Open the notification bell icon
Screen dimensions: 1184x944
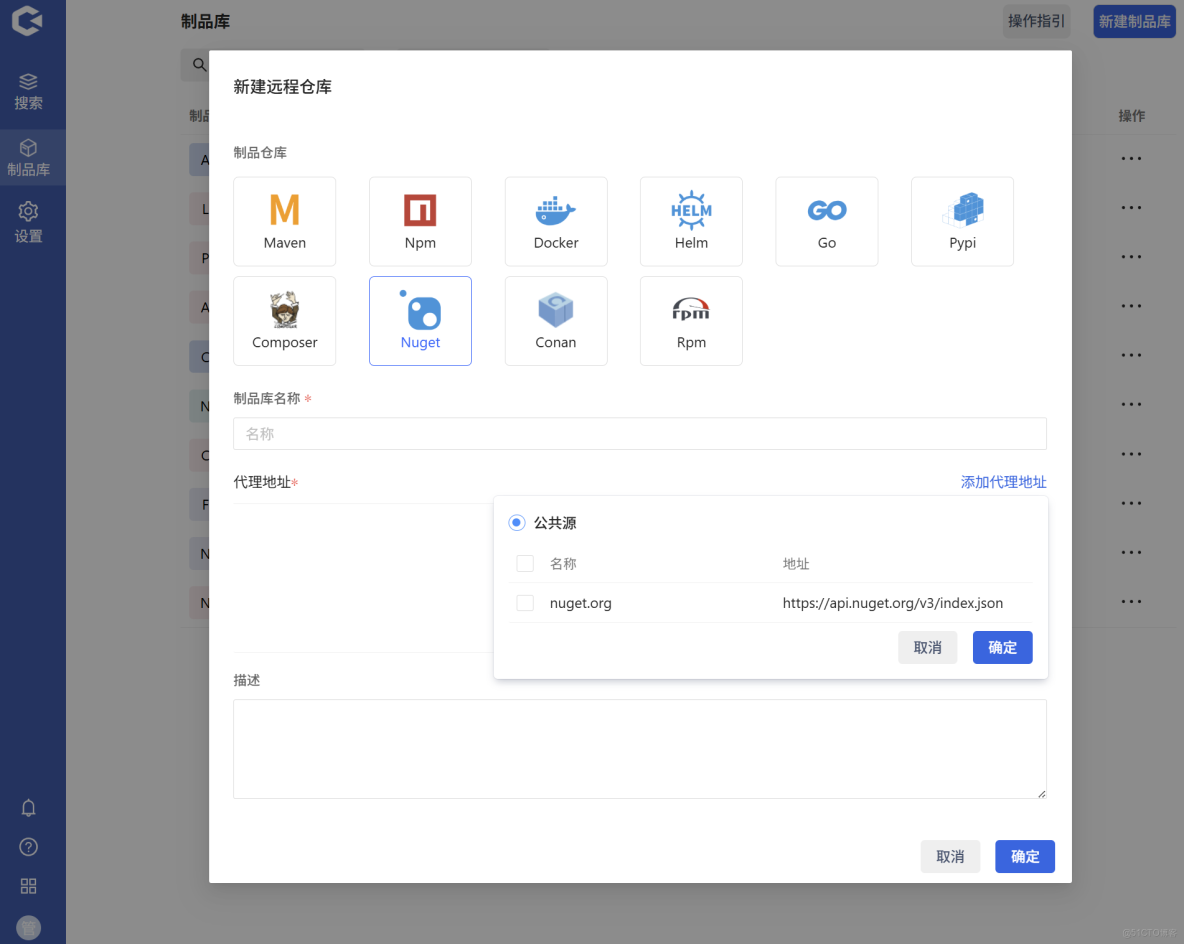click(28, 807)
